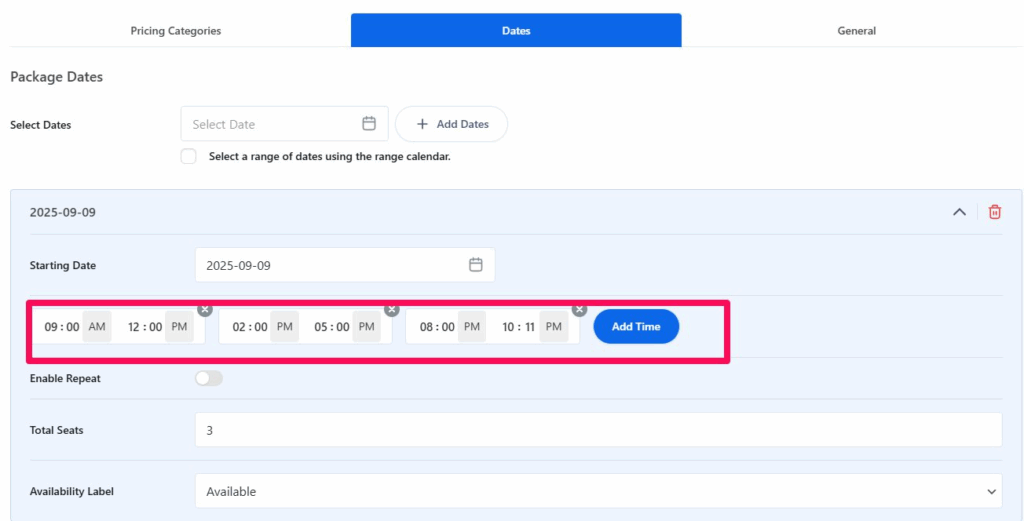Viewport: 1024px width, 521px height.
Task: Collapse the 2025-09-09 date panel
Action: pos(959,212)
